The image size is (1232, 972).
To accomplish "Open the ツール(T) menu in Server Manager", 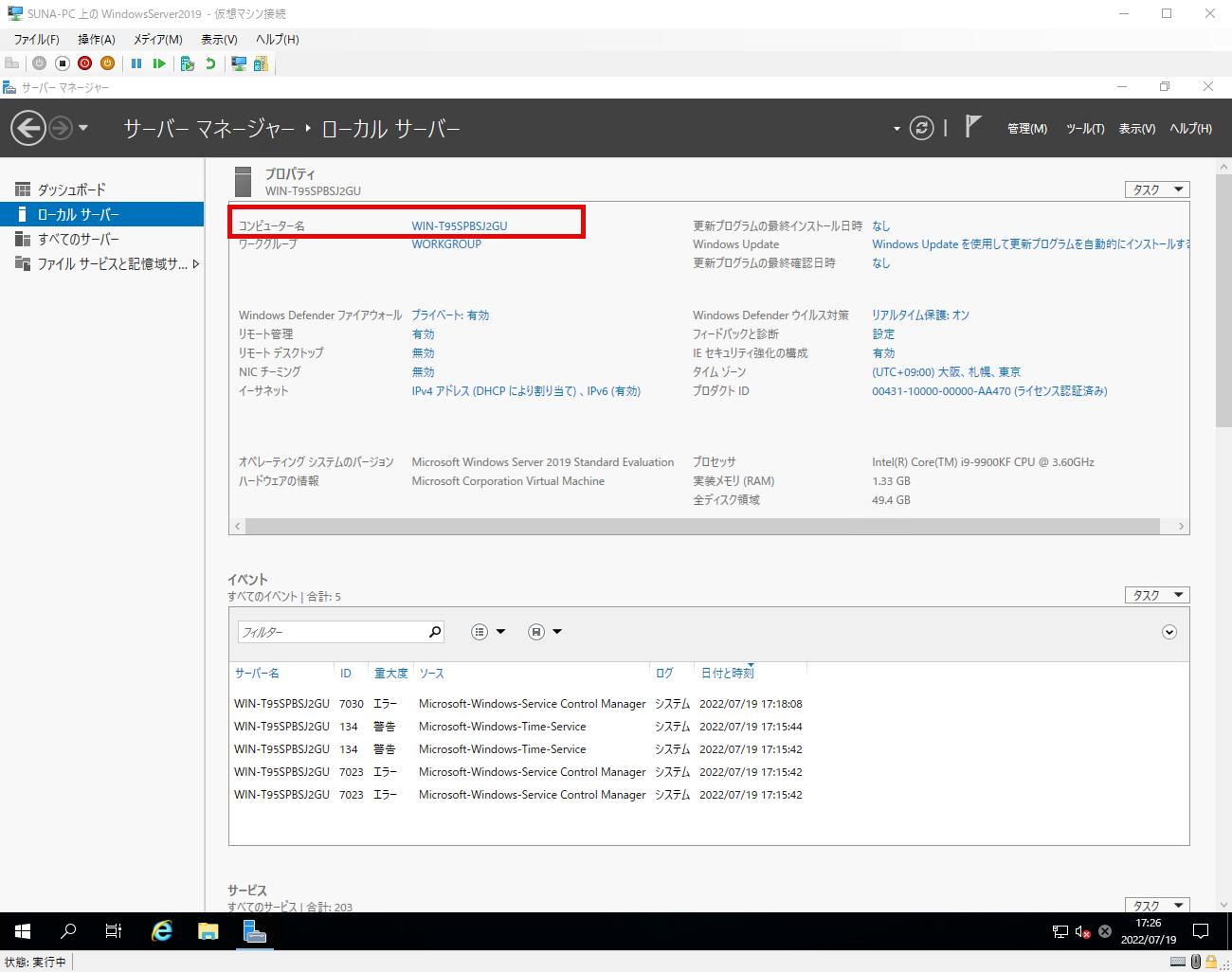I will pos(1084,128).
